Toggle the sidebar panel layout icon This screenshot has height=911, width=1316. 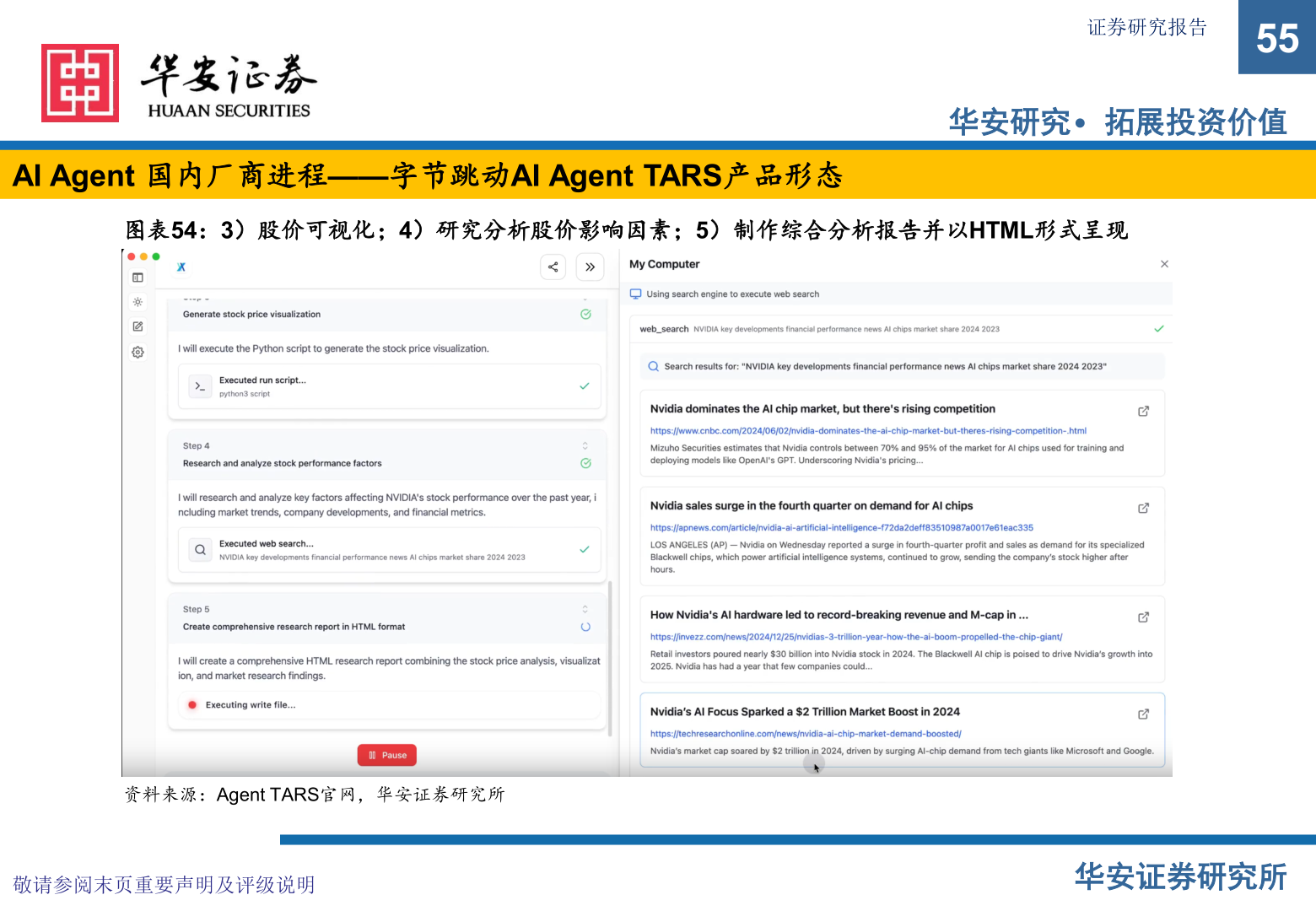[x=138, y=278]
